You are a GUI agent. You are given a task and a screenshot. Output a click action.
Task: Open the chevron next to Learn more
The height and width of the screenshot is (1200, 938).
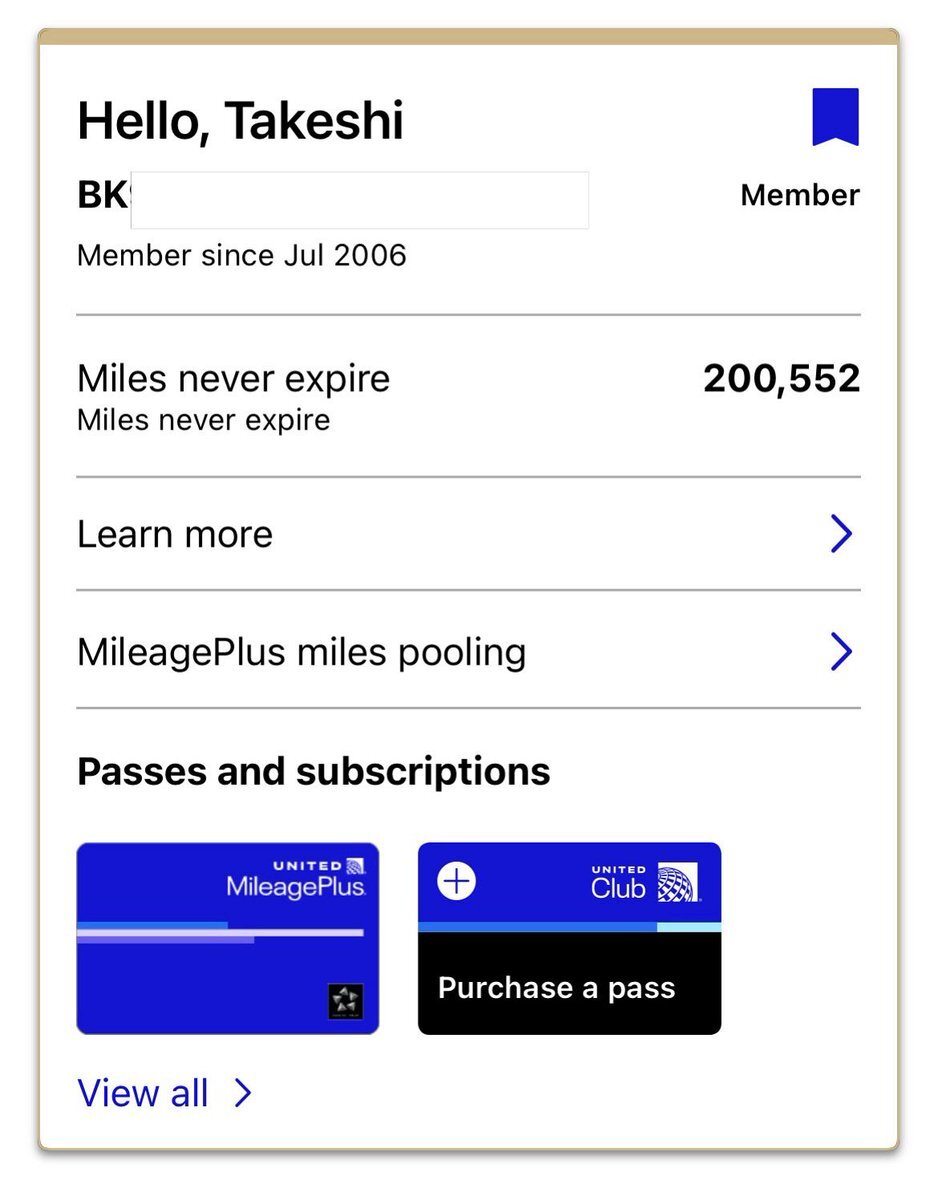click(x=841, y=535)
